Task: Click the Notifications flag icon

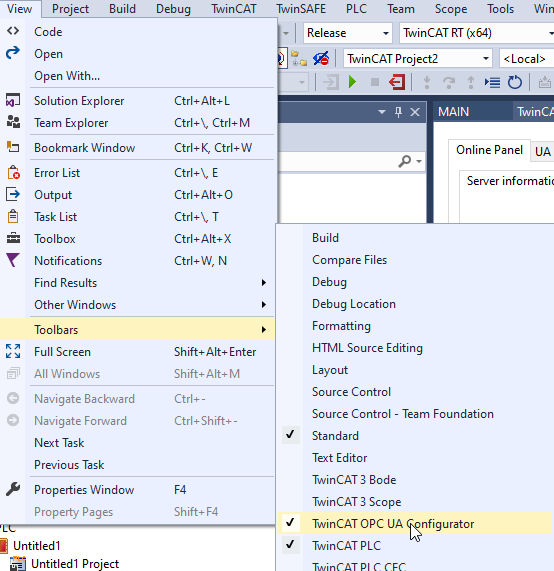Action: point(13,260)
